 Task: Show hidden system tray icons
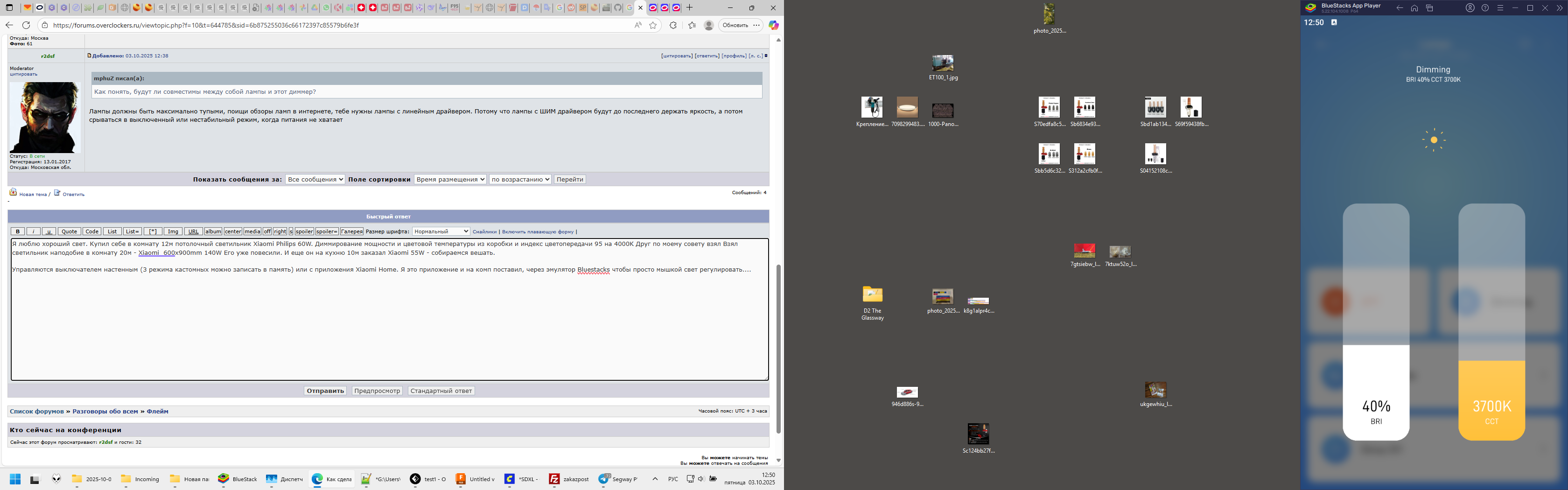click(x=655, y=479)
